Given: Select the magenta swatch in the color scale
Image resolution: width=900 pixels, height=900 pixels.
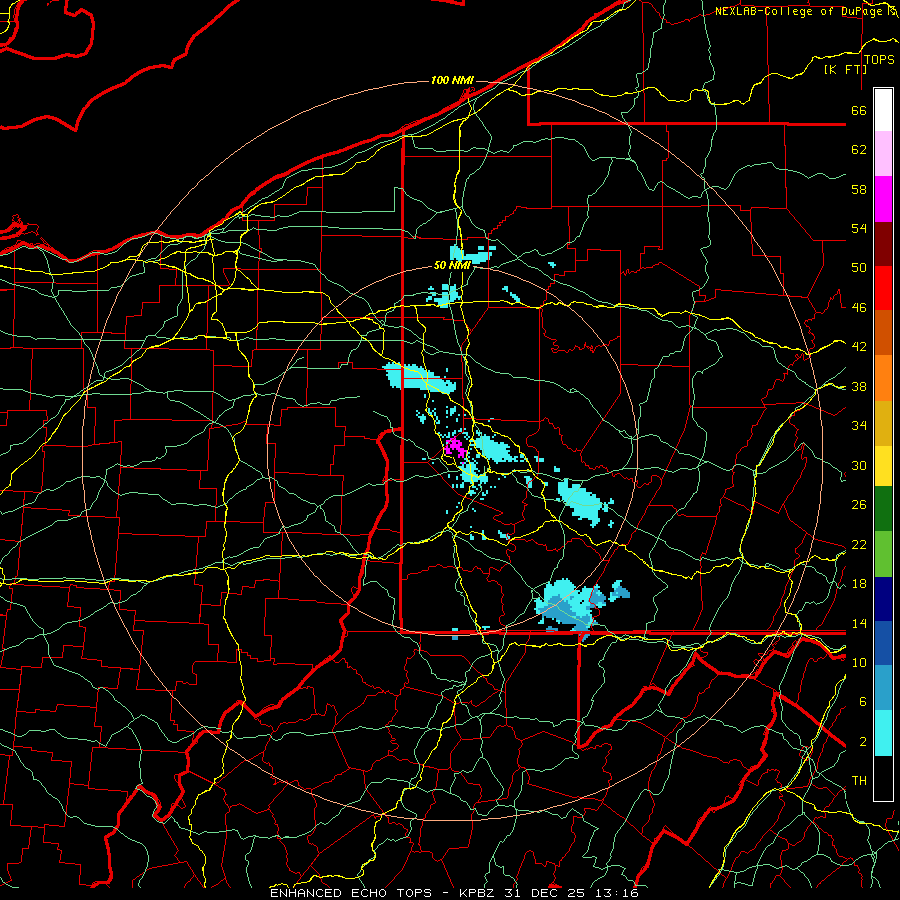Looking at the screenshot, I should (x=883, y=199).
